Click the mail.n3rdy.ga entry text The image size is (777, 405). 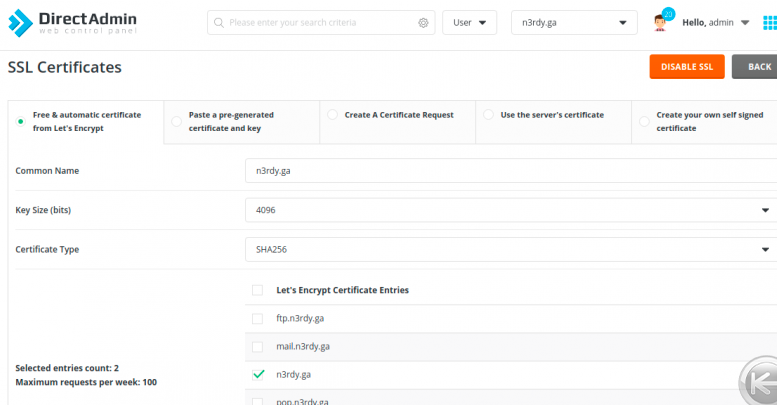tap(303, 347)
